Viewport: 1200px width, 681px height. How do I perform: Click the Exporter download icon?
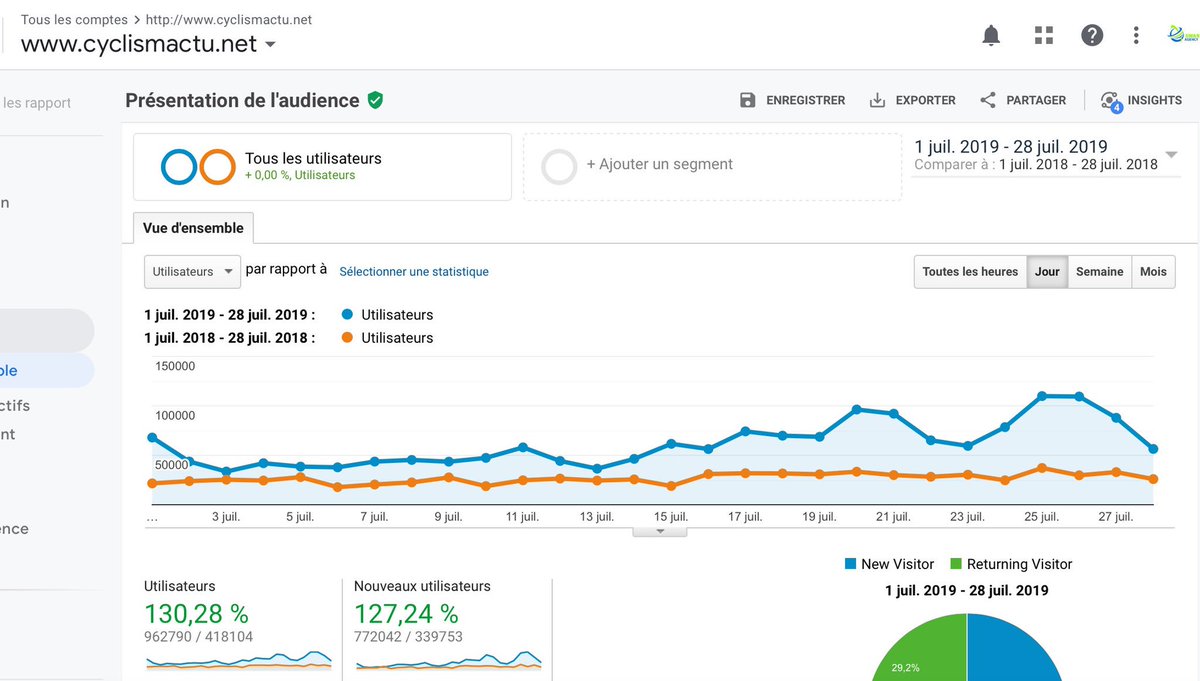[877, 100]
